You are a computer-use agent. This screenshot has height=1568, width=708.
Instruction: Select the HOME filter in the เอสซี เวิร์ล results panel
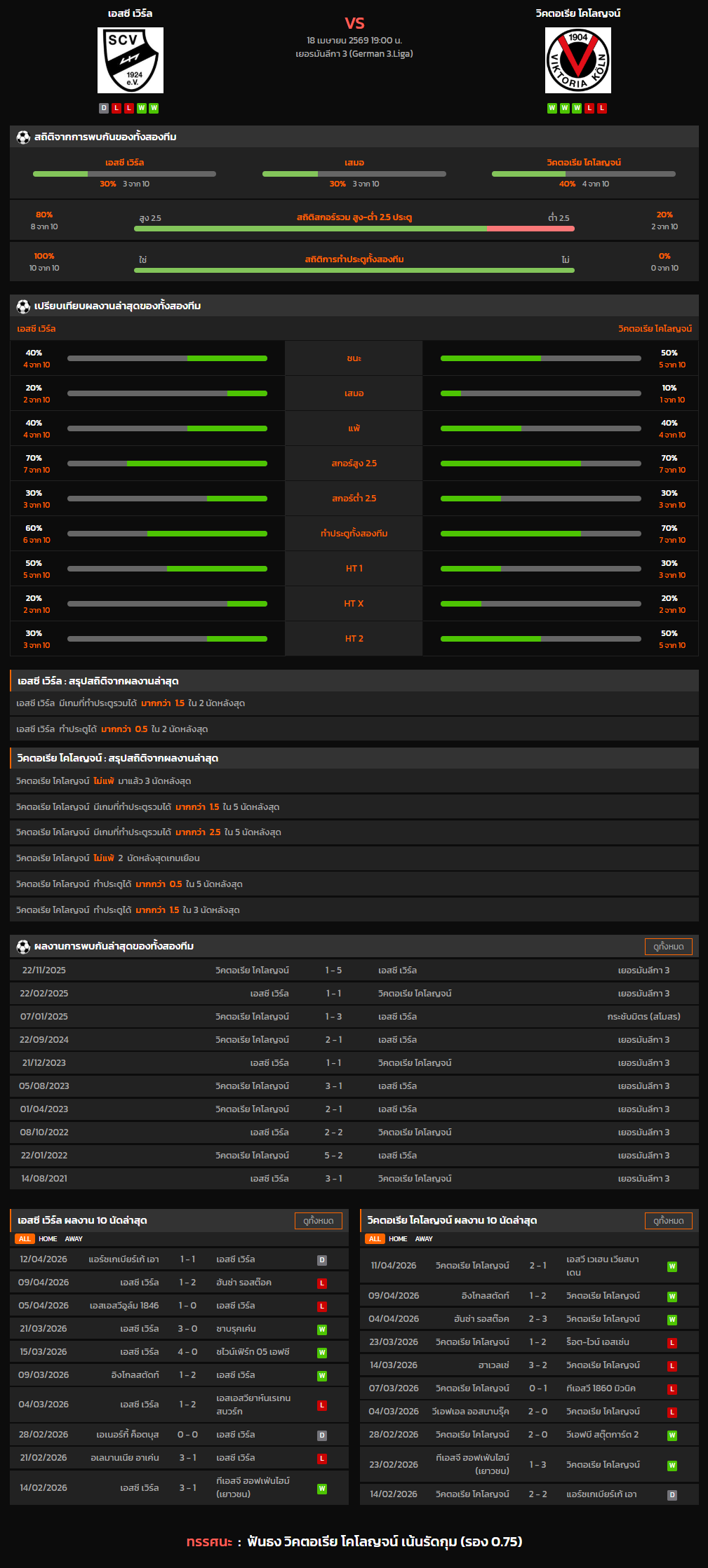coord(48,1239)
